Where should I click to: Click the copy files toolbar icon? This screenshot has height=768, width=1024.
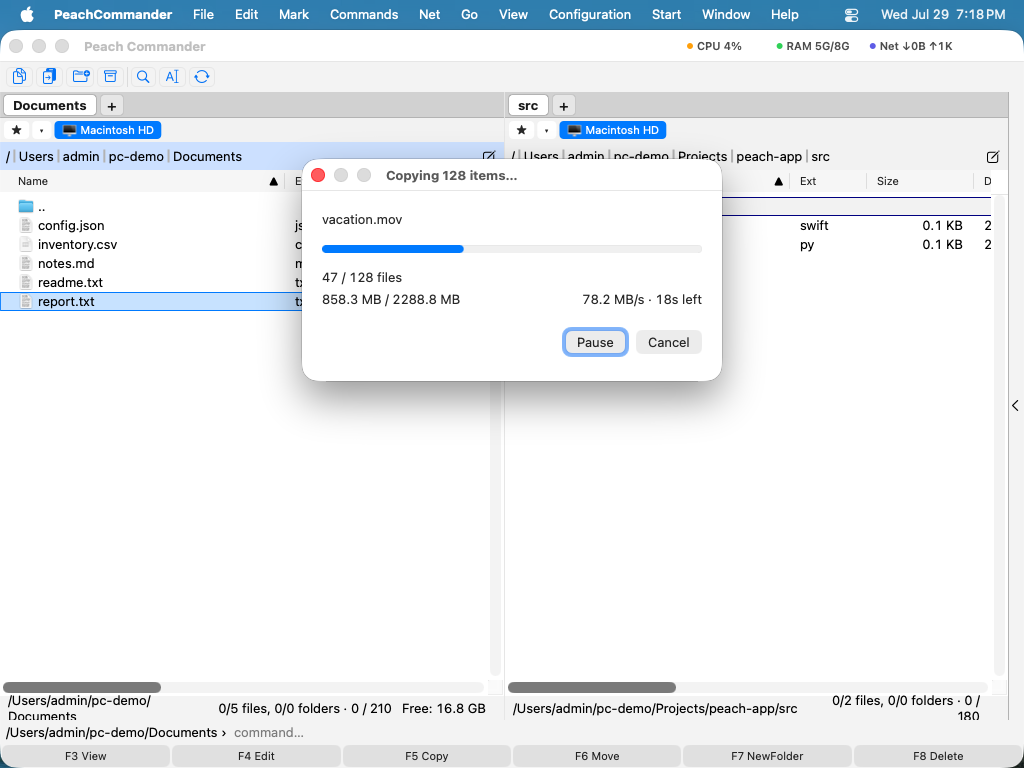pos(20,76)
